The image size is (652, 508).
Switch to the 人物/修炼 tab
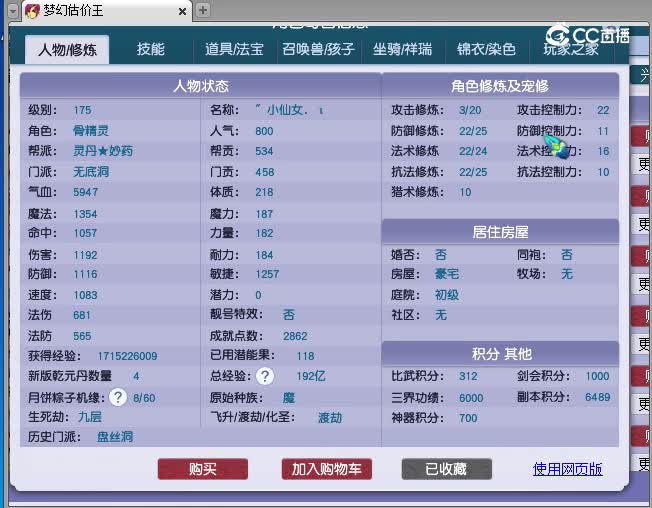(67, 50)
